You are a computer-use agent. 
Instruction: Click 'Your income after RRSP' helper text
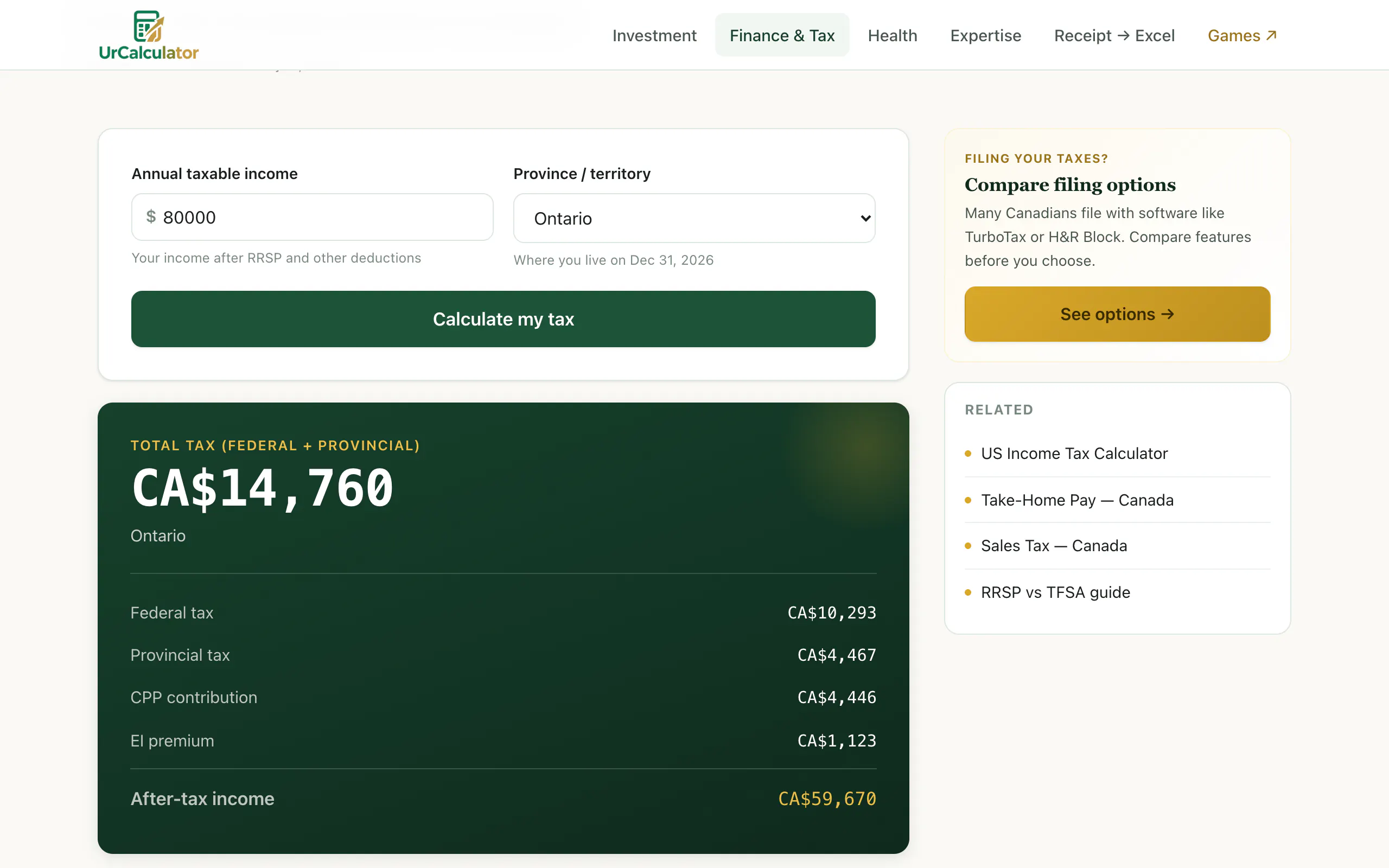coord(276,258)
